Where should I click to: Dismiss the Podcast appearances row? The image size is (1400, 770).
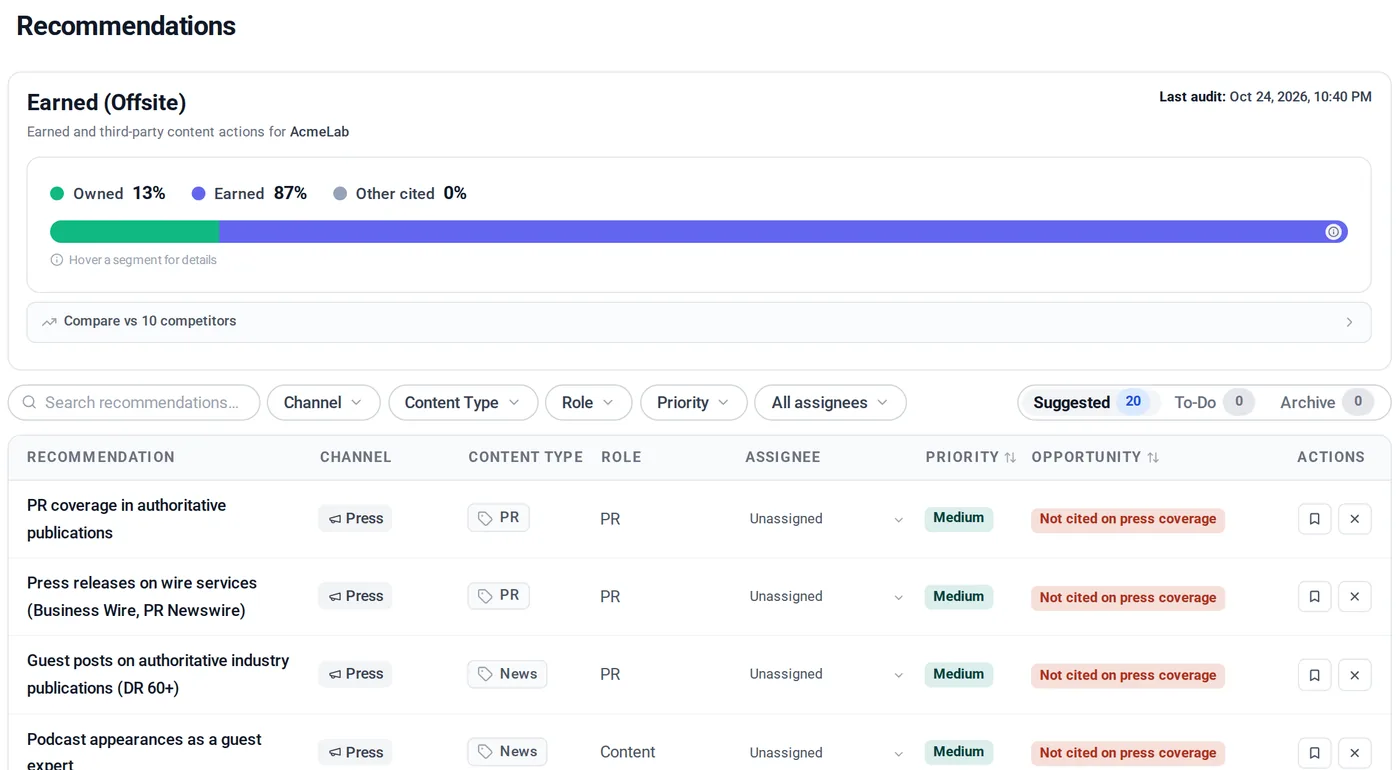(x=1354, y=753)
